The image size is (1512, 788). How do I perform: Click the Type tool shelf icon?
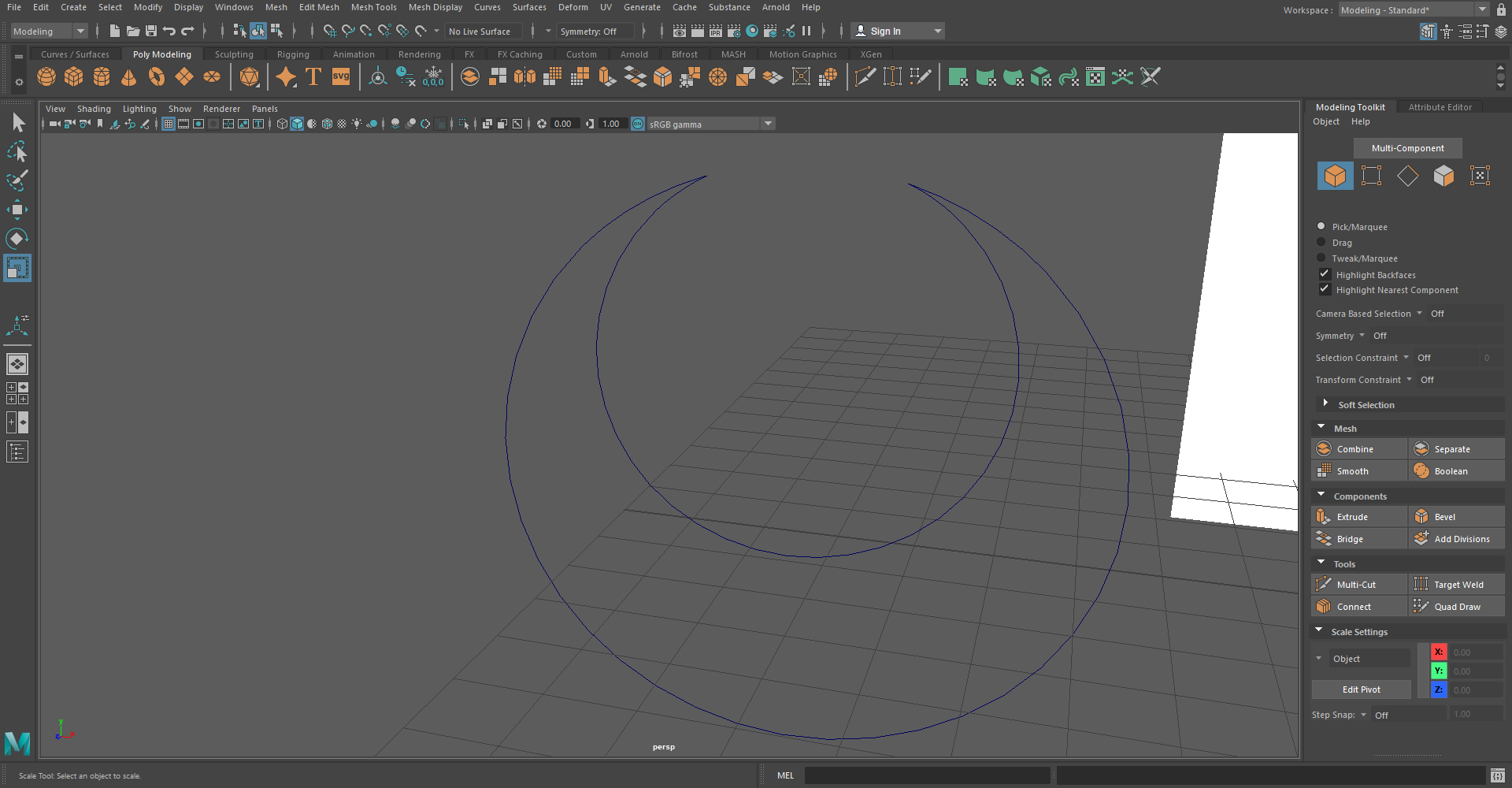[x=312, y=76]
